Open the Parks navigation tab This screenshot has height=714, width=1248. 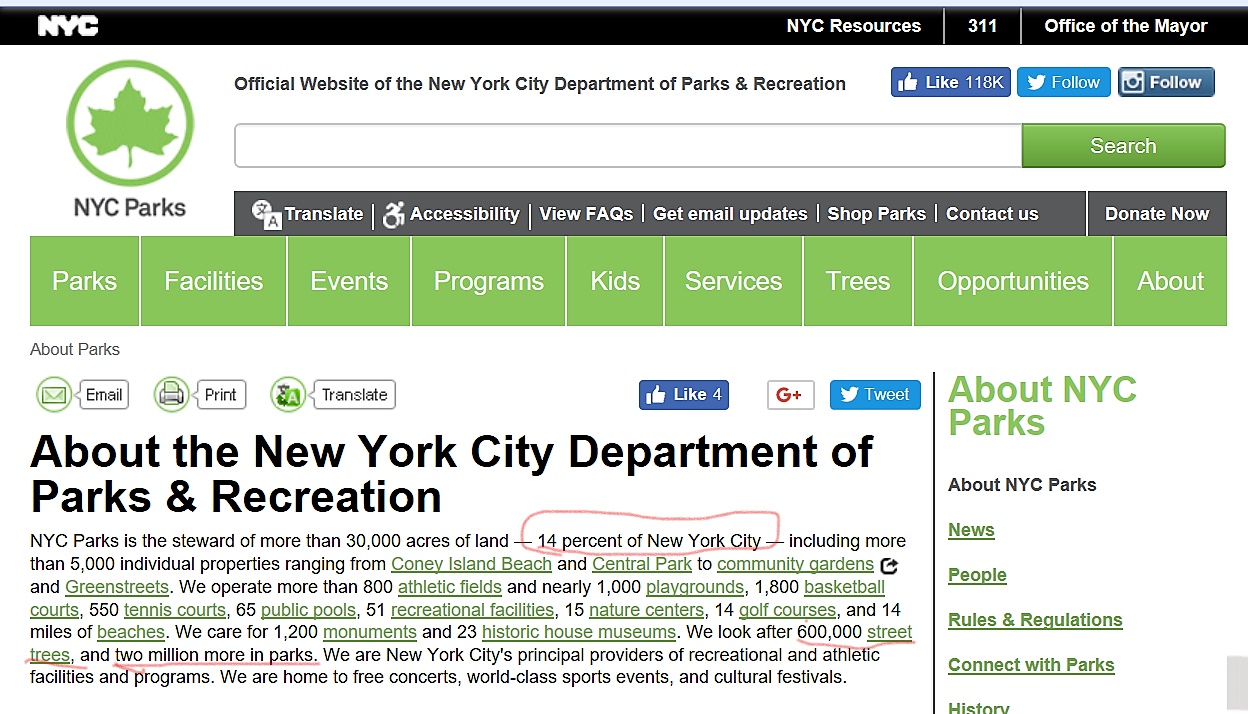tap(84, 281)
